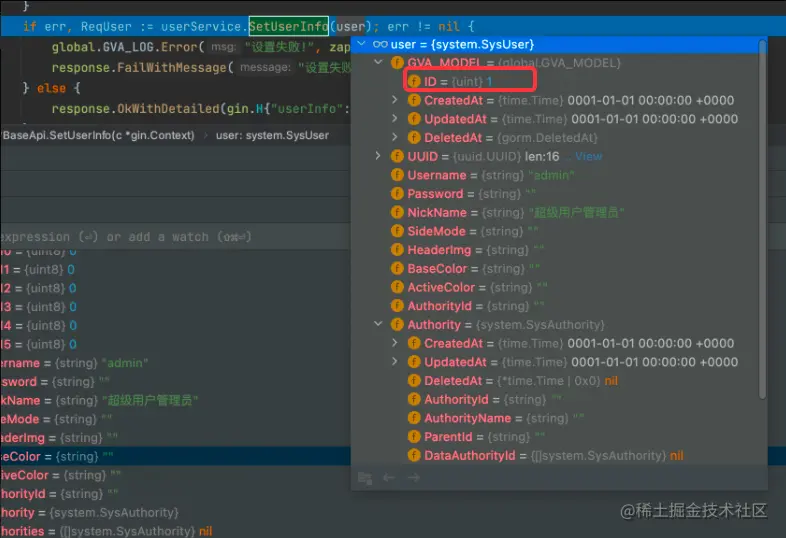Click the field icon beside AuthorityName
The width and height of the screenshot is (786, 538).
414,418
